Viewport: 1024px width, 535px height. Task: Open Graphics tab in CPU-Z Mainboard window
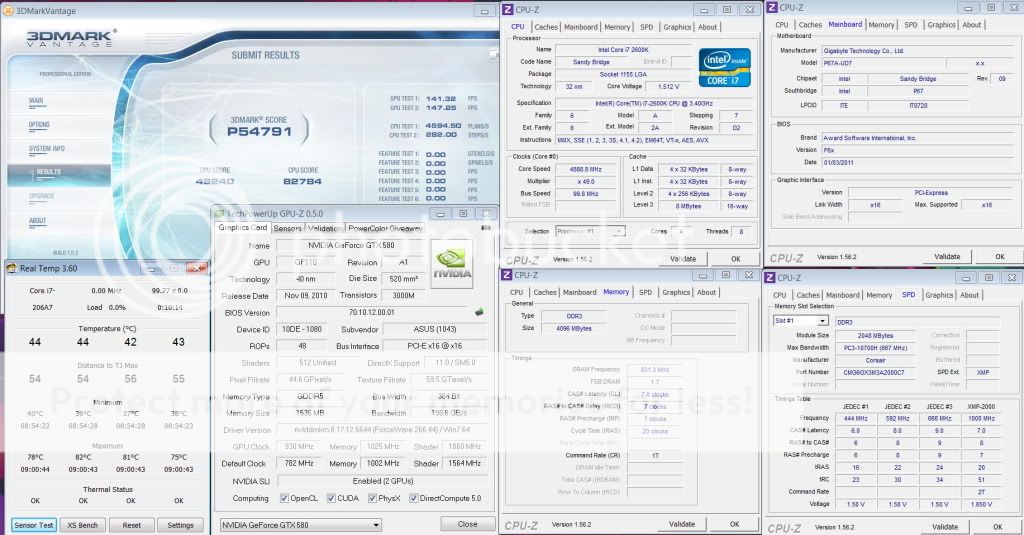(x=941, y=25)
